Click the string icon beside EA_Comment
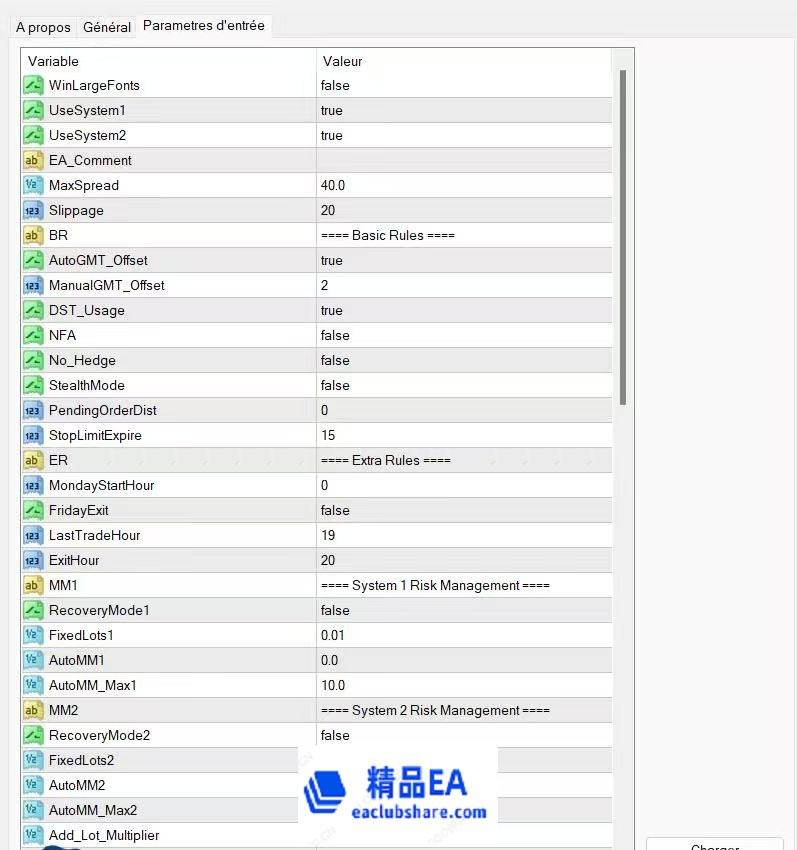The height and width of the screenshot is (850, 797). 33,160
